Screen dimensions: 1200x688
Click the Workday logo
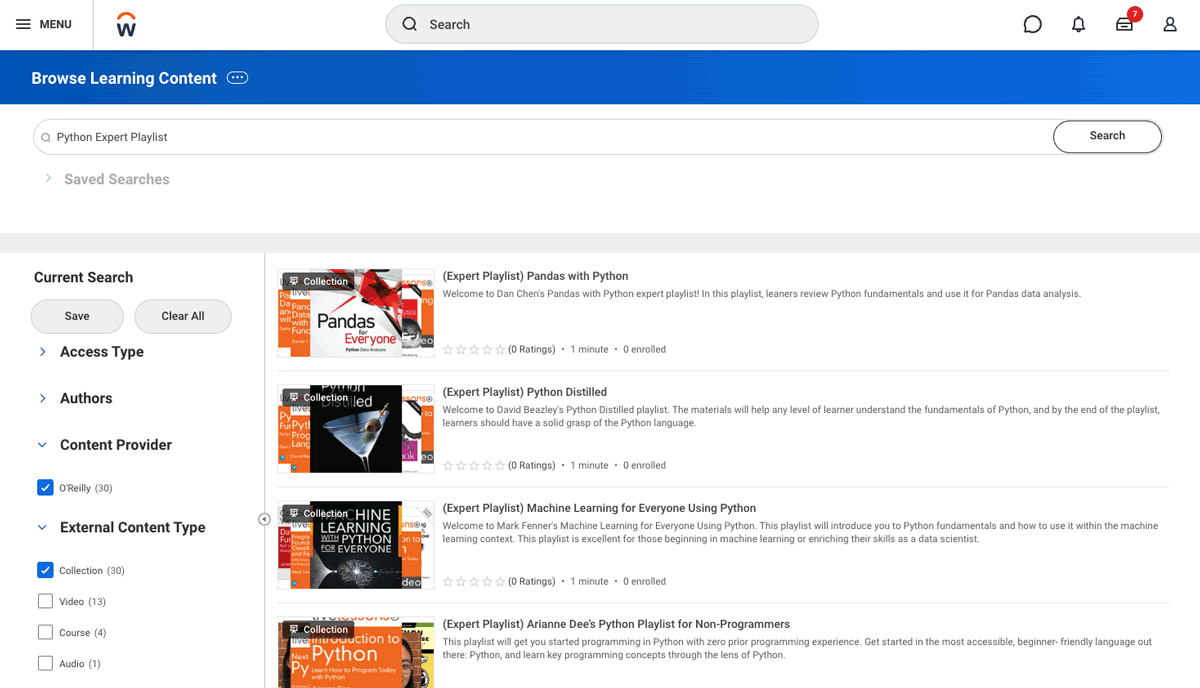click(126, 25)
